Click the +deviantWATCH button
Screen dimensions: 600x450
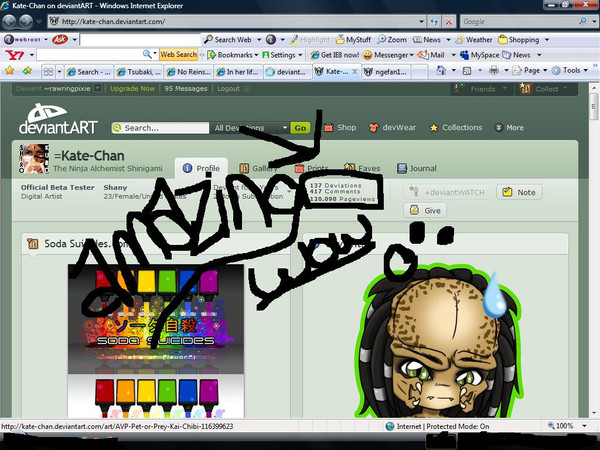tap(447, 192)
